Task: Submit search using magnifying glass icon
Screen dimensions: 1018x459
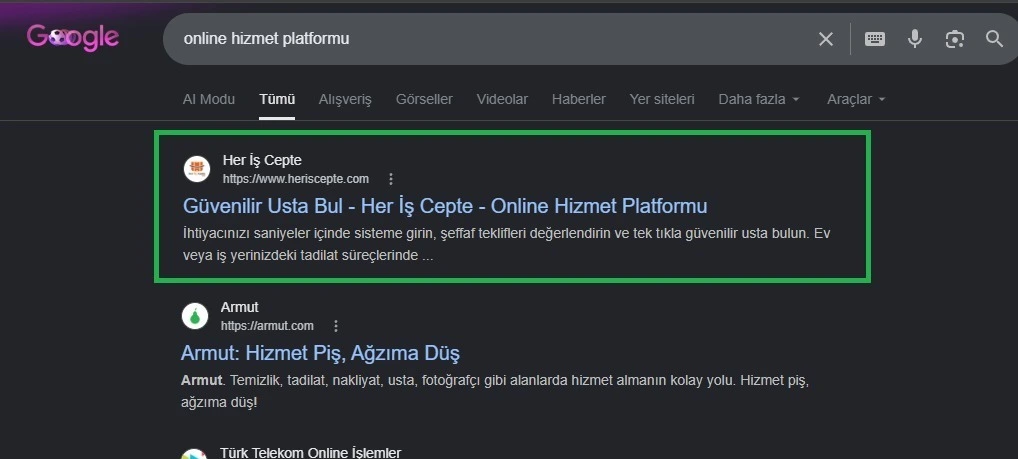Action: pos(995,39)
